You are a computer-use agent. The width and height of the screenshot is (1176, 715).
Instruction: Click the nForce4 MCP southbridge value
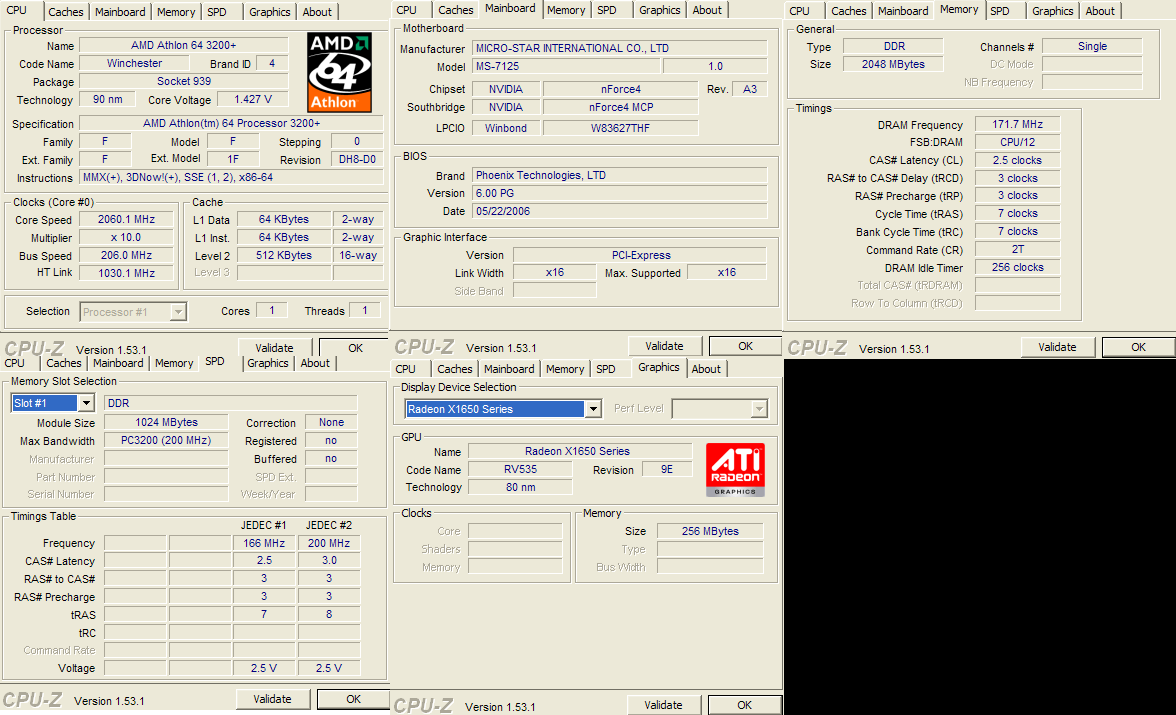point(621,107)
